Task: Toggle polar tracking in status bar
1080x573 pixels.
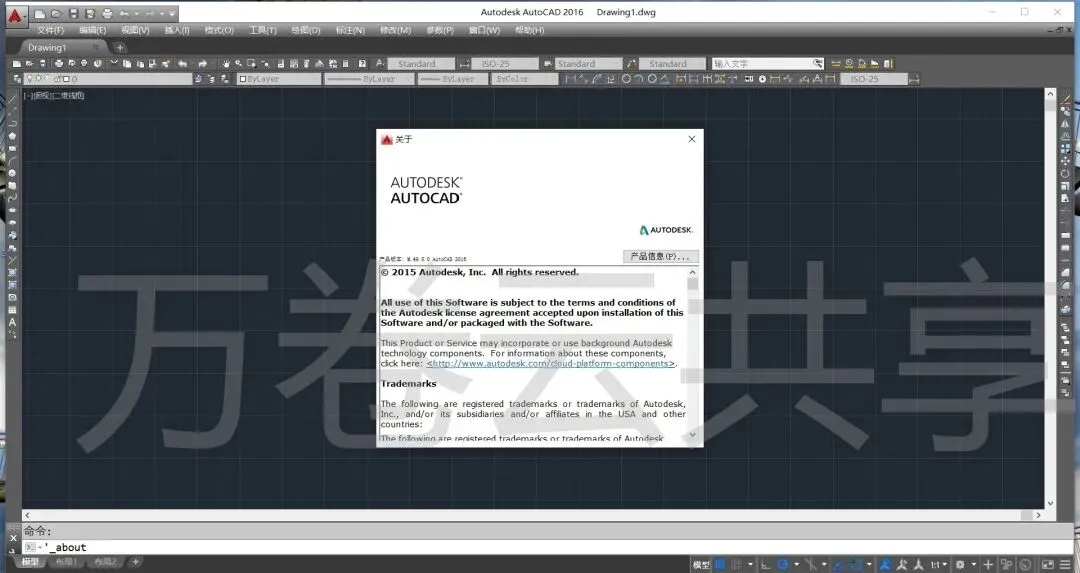Action: point(782,565)
